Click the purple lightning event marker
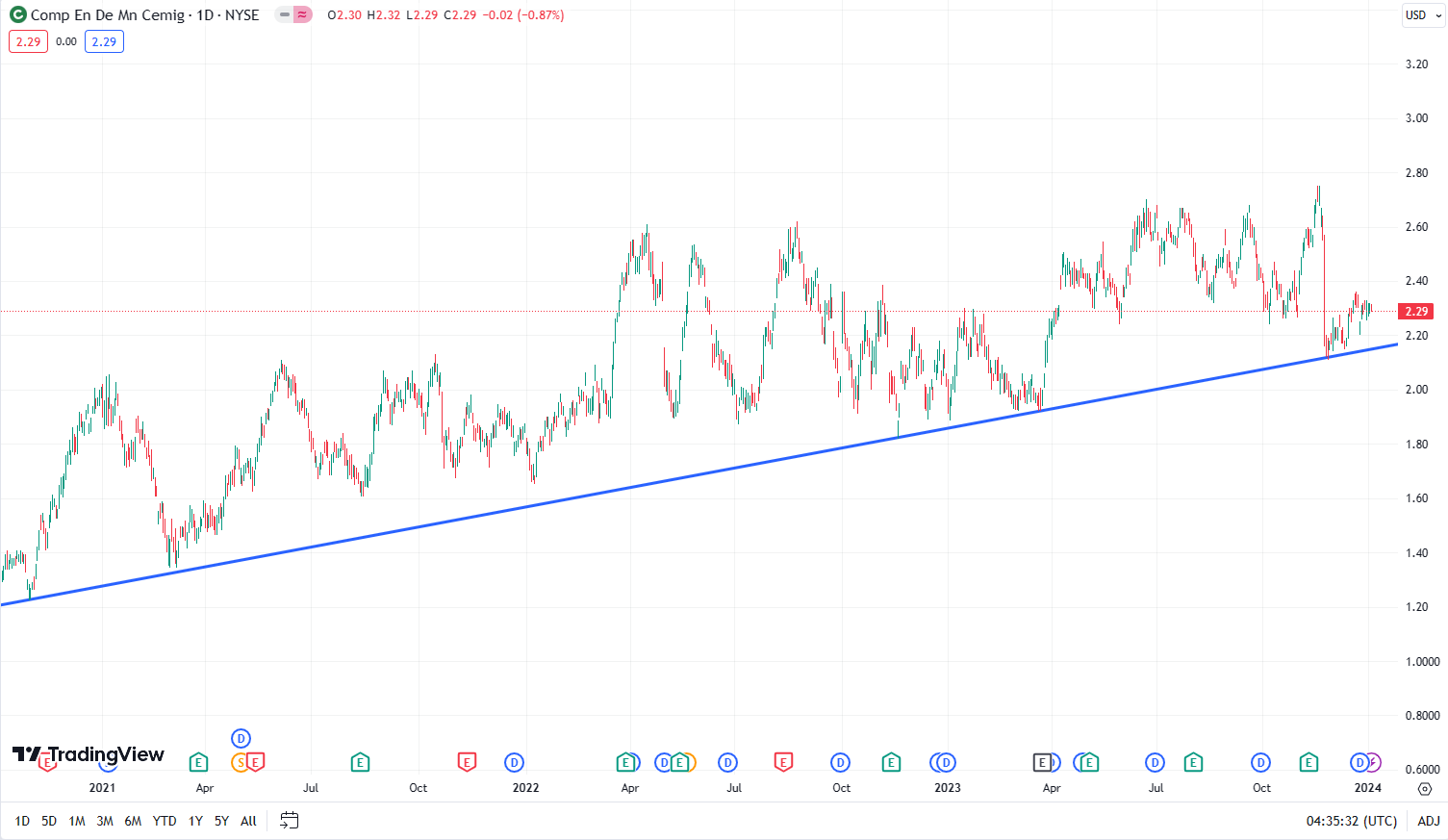 click(x=1374, y=763)
